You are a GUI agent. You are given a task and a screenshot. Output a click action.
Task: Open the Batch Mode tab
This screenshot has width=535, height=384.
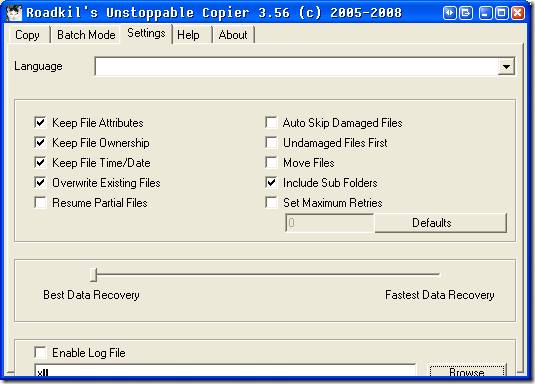[86, 35]
